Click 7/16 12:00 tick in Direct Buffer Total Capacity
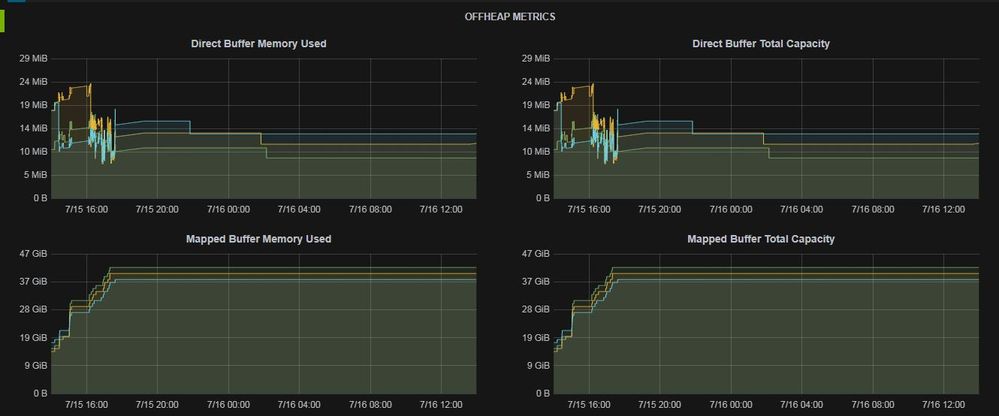This screenshot has width=999, height=416. click(944, 209)
